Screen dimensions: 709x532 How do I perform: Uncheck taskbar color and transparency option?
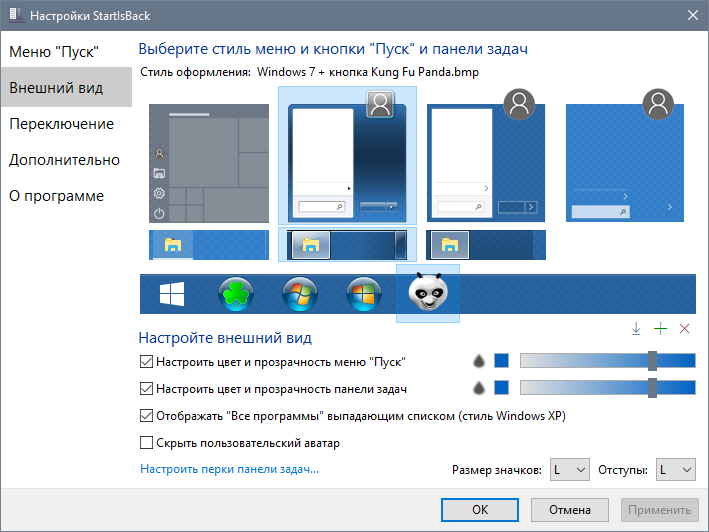[x=148, y=388]
